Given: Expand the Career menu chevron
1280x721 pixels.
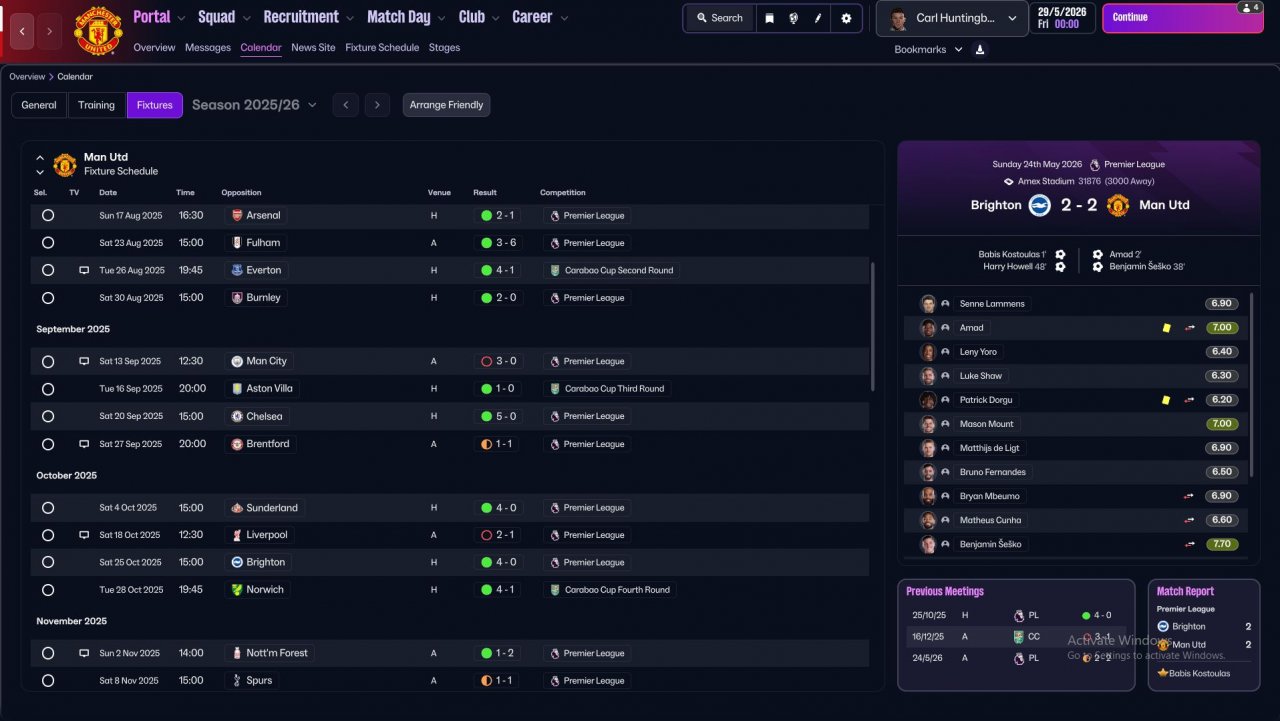Looking at the screenshot, I should (564, 18).
